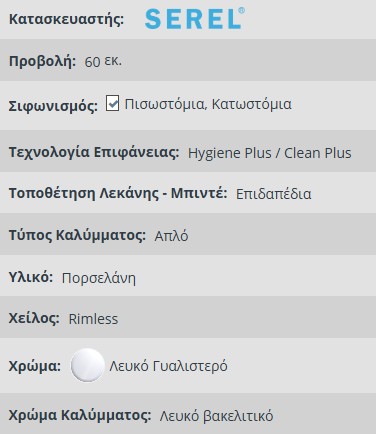Click the Κατασκευαστής label
The height and width of the screenshot is (434, 376).
click(66, 19)
